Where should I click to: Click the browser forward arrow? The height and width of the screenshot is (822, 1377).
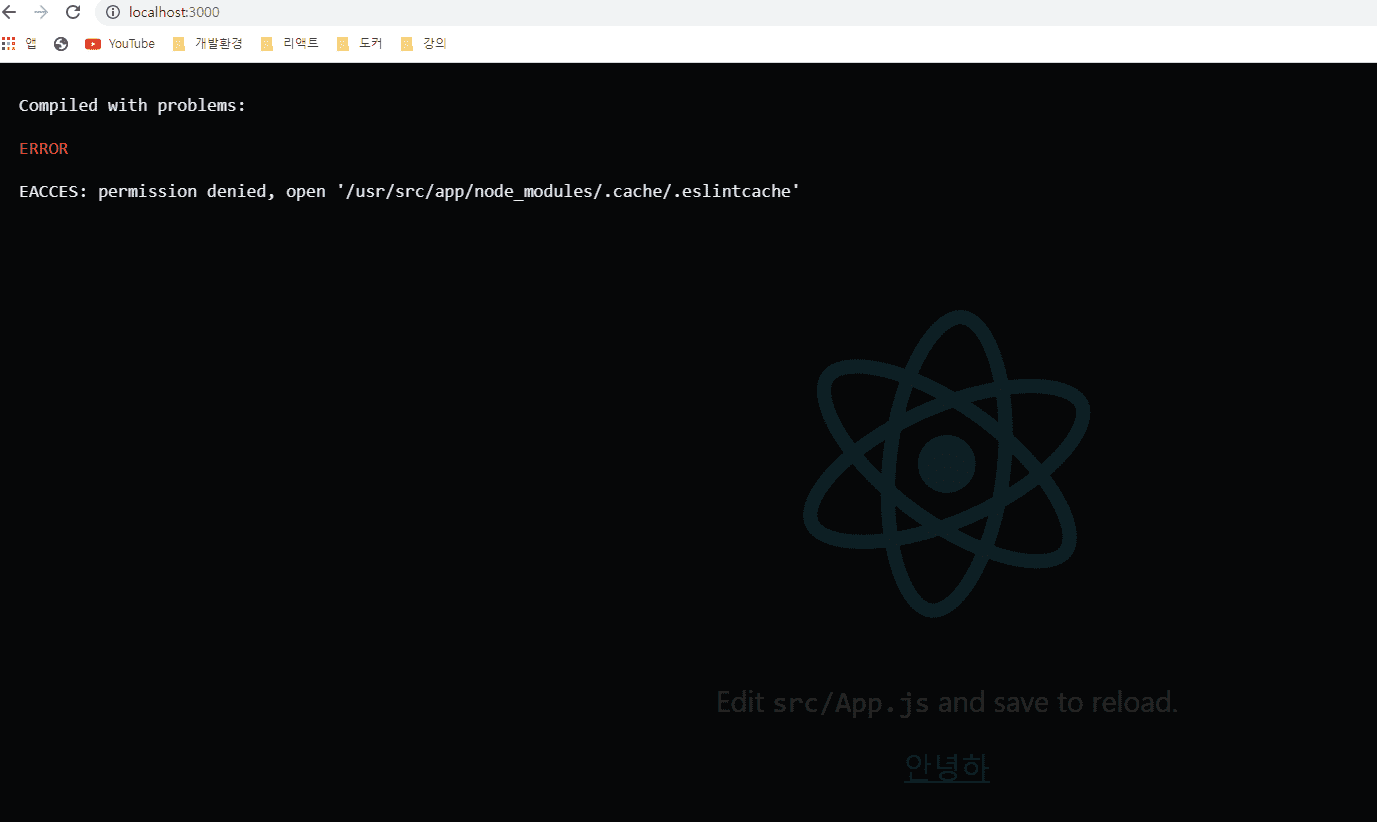click(x=41, y=12)
